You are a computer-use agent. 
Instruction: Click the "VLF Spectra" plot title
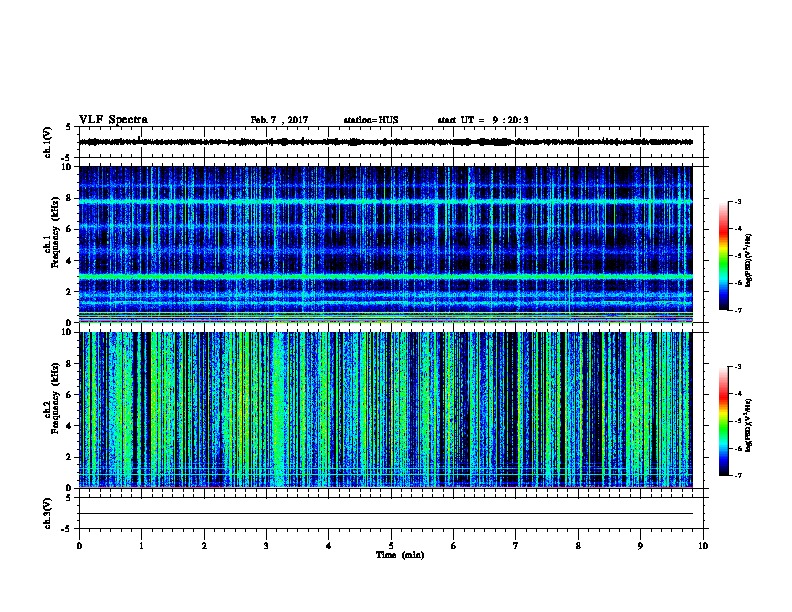click(x=113, y=120)
